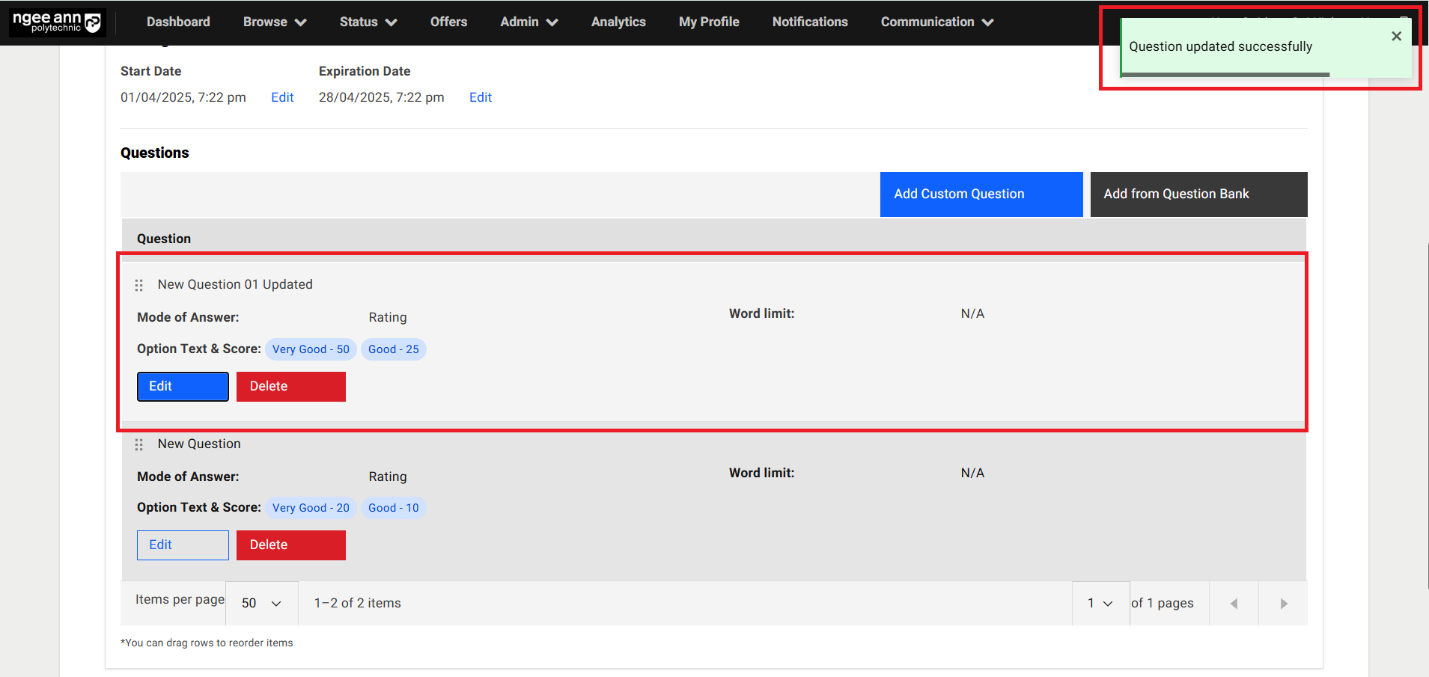Open the Dashboard page
This screenshot has width=1429, height=677.
(178, 22)
